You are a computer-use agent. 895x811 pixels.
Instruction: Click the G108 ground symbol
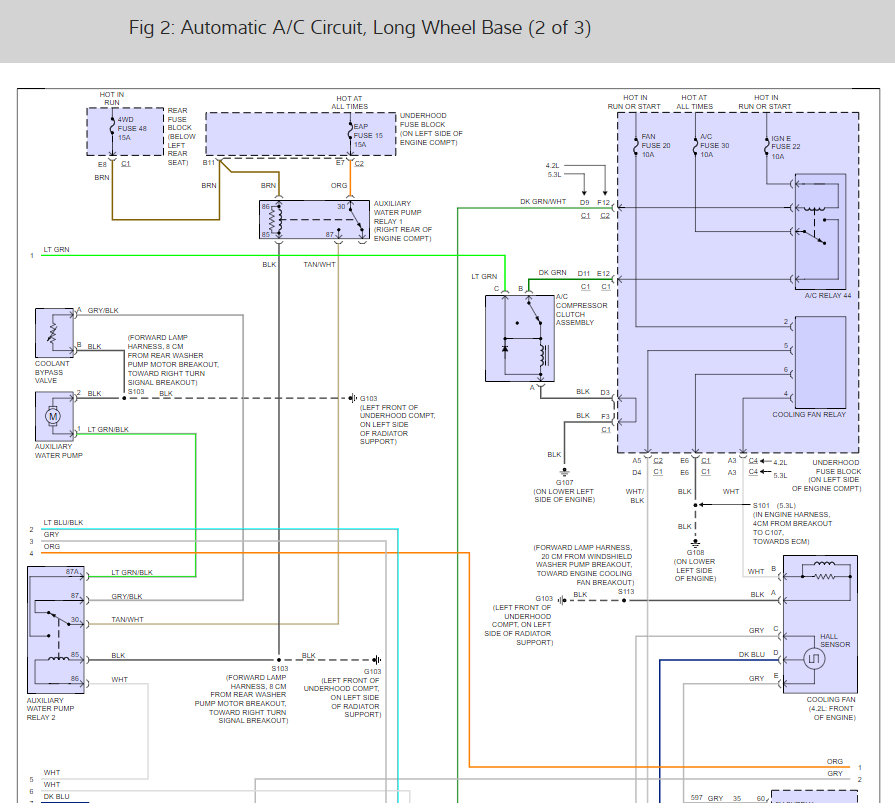tap(695, 543)
